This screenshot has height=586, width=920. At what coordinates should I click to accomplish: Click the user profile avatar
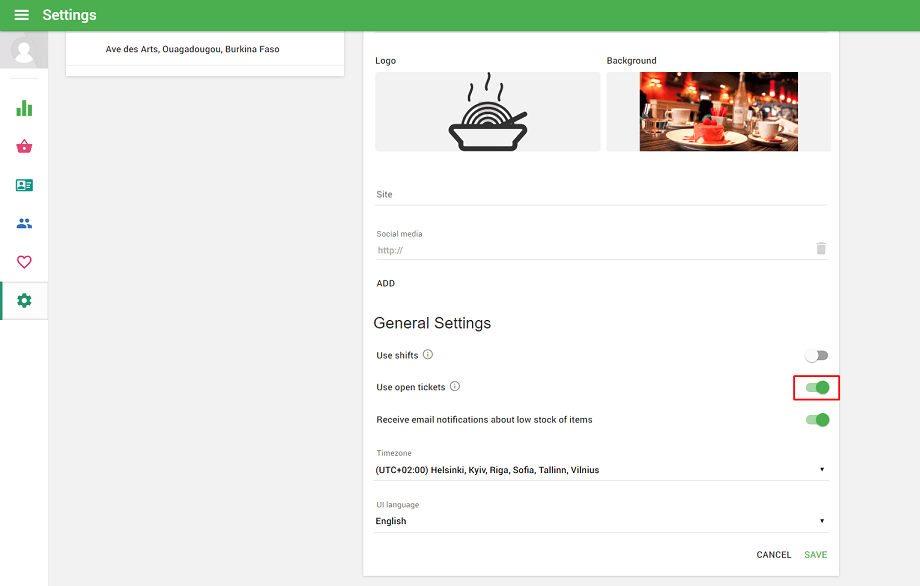(24, 50)
